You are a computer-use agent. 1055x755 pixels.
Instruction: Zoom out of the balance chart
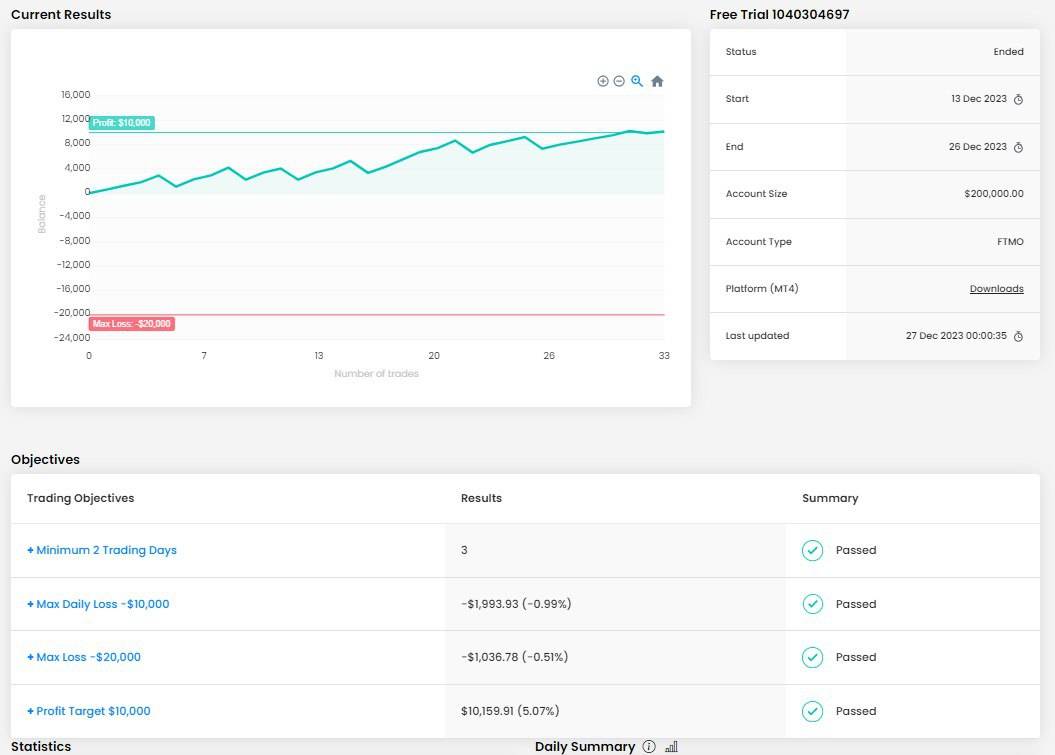pyautogui.click(x=619, y=81)
